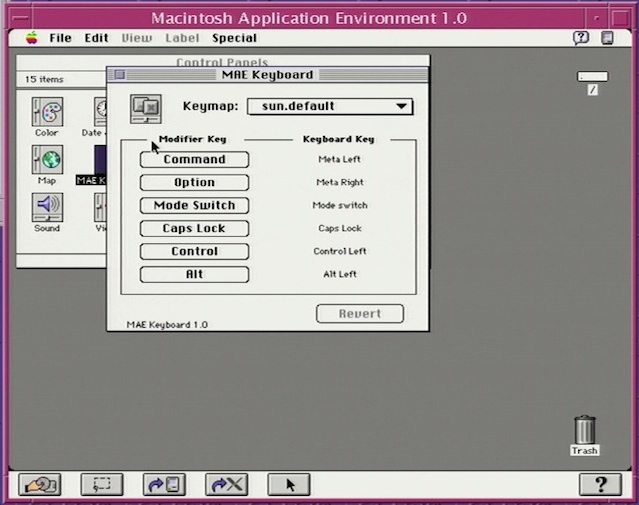Screen dimensions: 639x505
Task: Open the application switcher menu icon
Action: pos(607,38)
